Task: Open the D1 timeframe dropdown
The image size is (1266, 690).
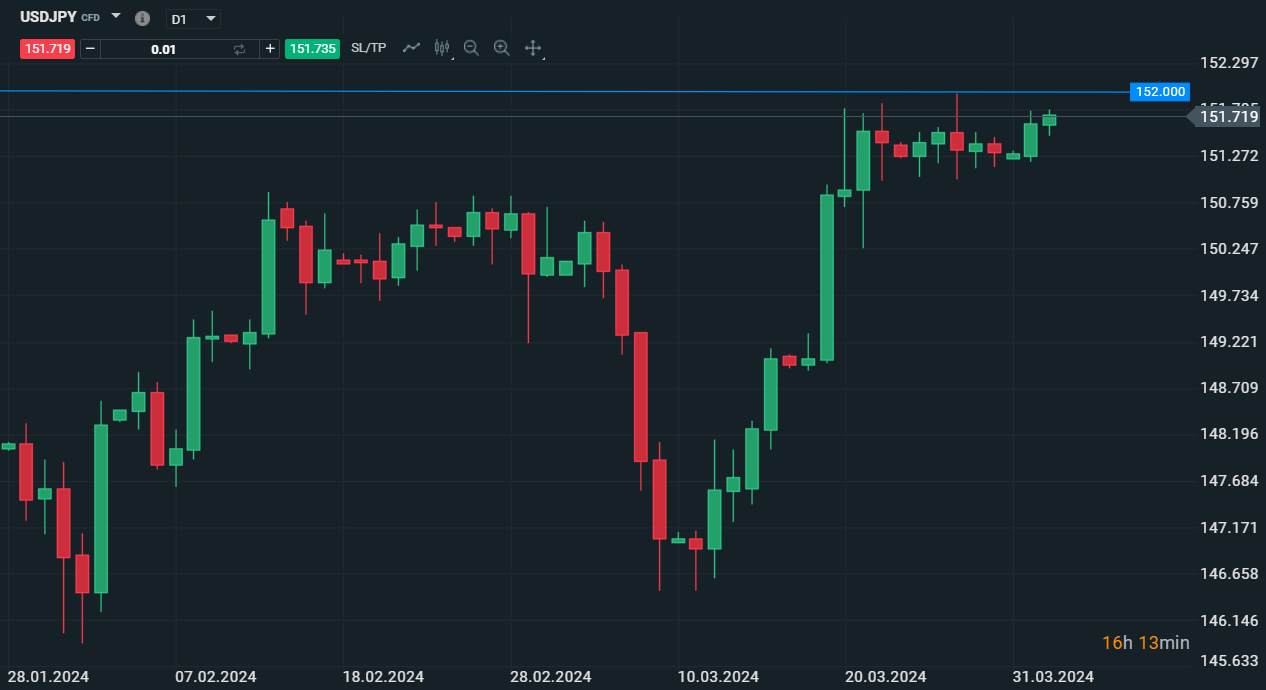Action: tap(193, 19)
